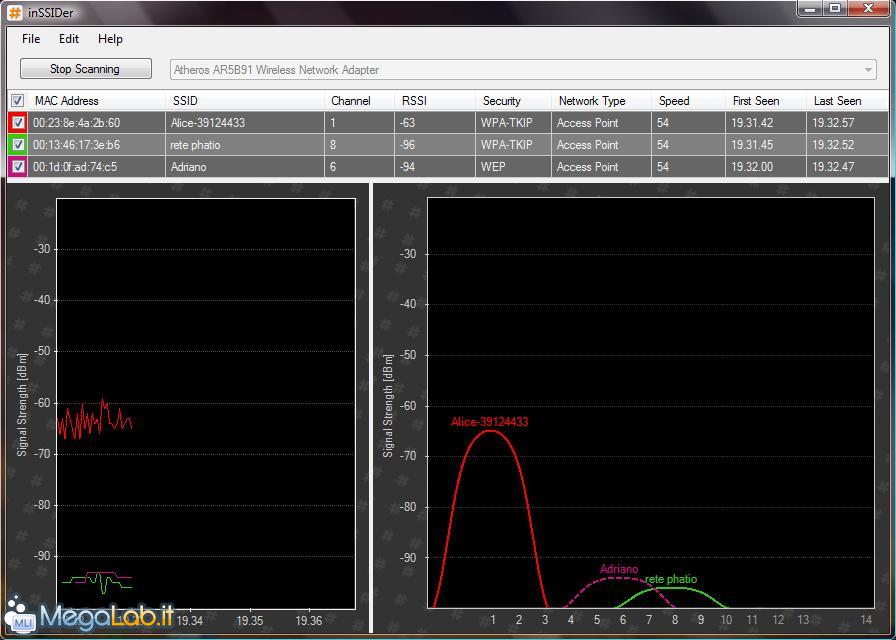Select MAC address 00:13:46:17:3e:b6
Screen dimensions: 896x640
77,145
